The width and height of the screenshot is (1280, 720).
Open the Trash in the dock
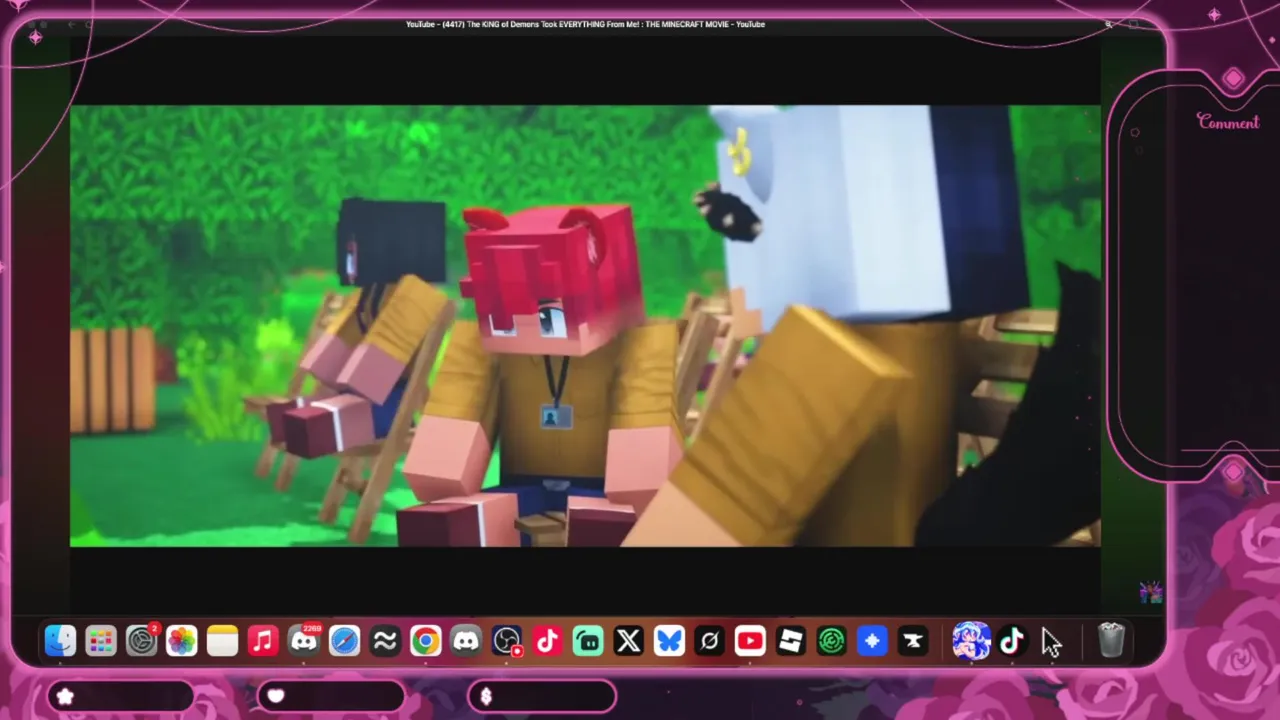click(x=1111, y=641)
